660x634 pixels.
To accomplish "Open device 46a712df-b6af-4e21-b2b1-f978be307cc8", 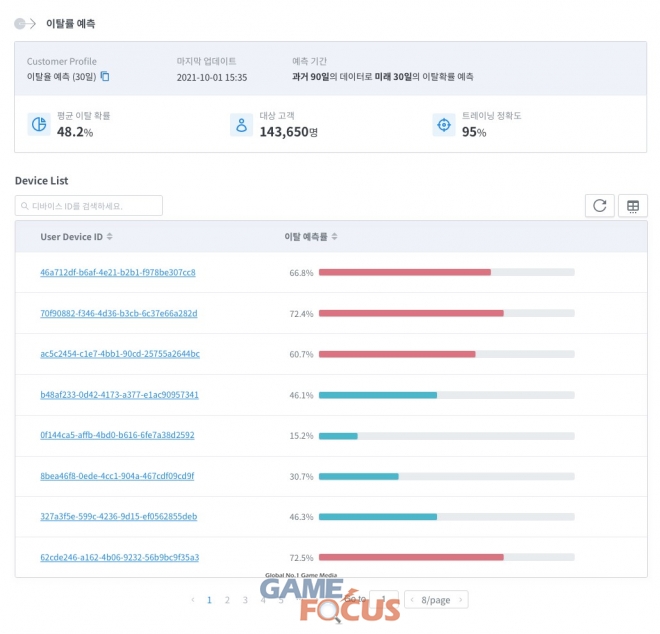I will [117, 272].
